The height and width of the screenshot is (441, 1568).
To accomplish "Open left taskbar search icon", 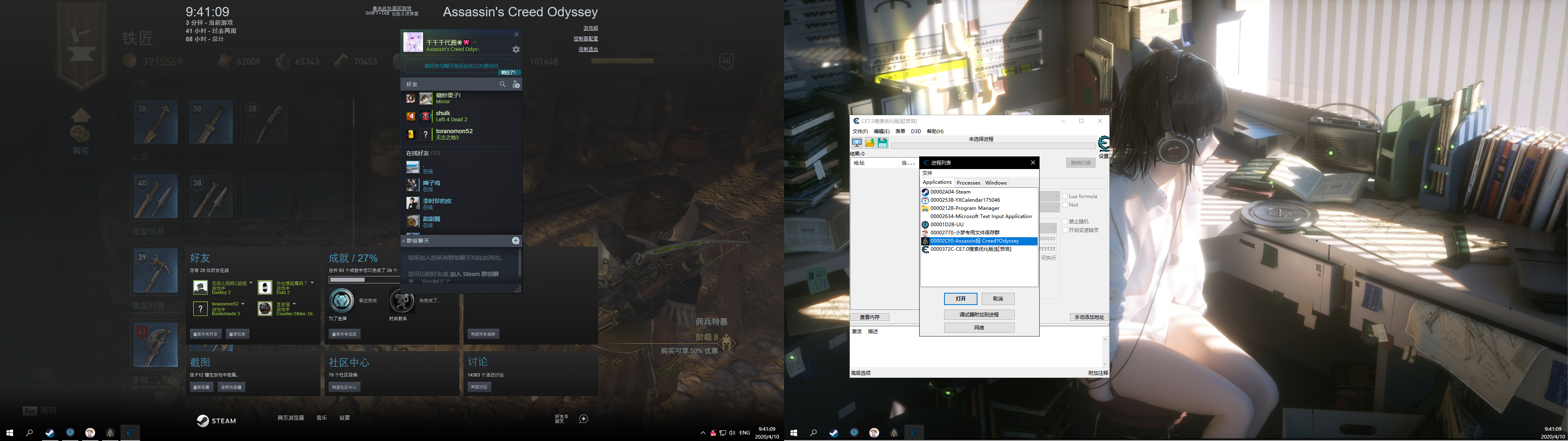I will coord(29,432).
